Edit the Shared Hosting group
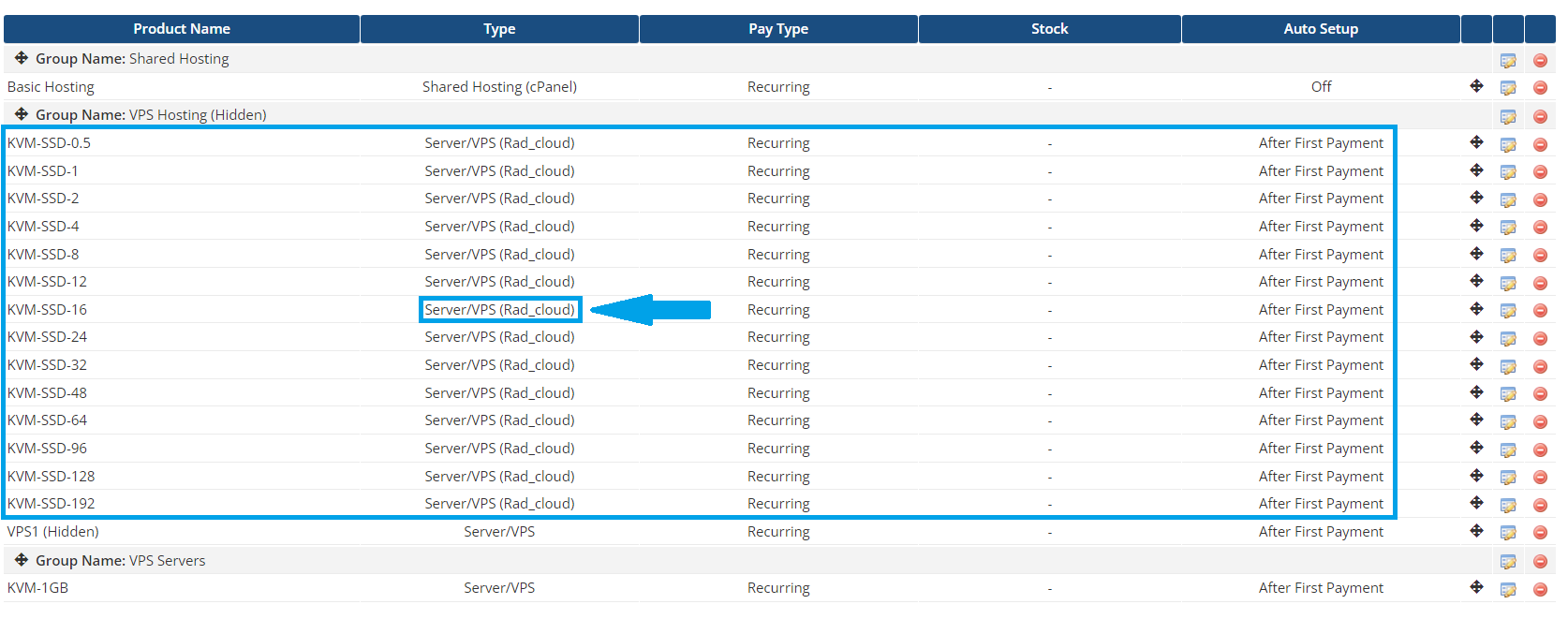1568x619 pixels. (x=1508, y=61)
